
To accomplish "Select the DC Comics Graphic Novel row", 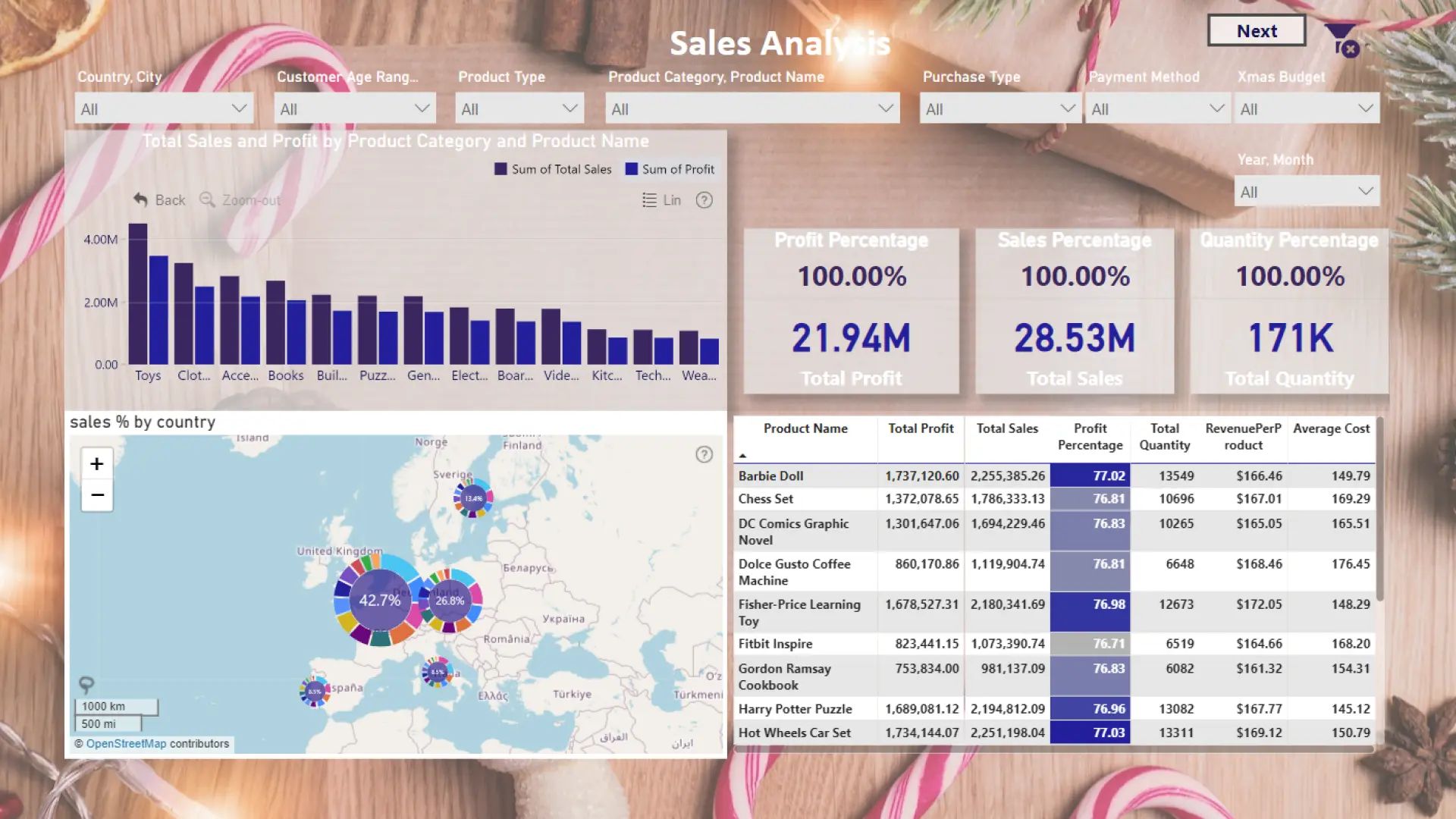I will [1054, 532].
